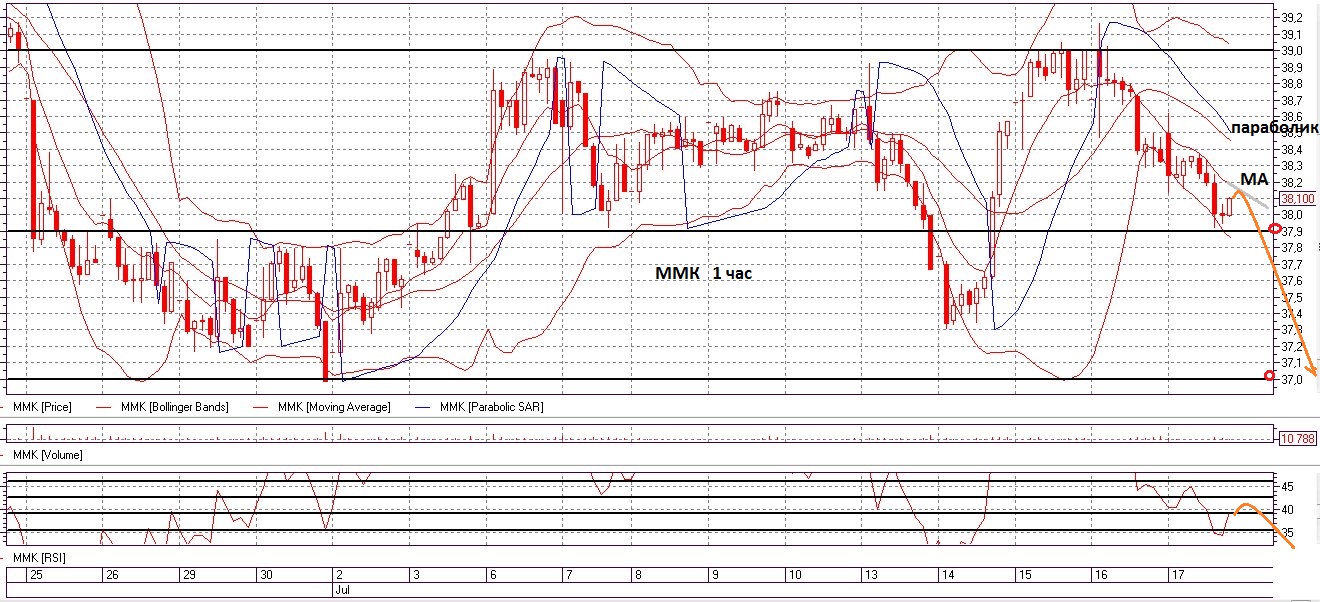Screen dimensions: 1320x602
Task: Click the 38,4 price axis label
Action: pyautogui.click(x=1292, y=149)
